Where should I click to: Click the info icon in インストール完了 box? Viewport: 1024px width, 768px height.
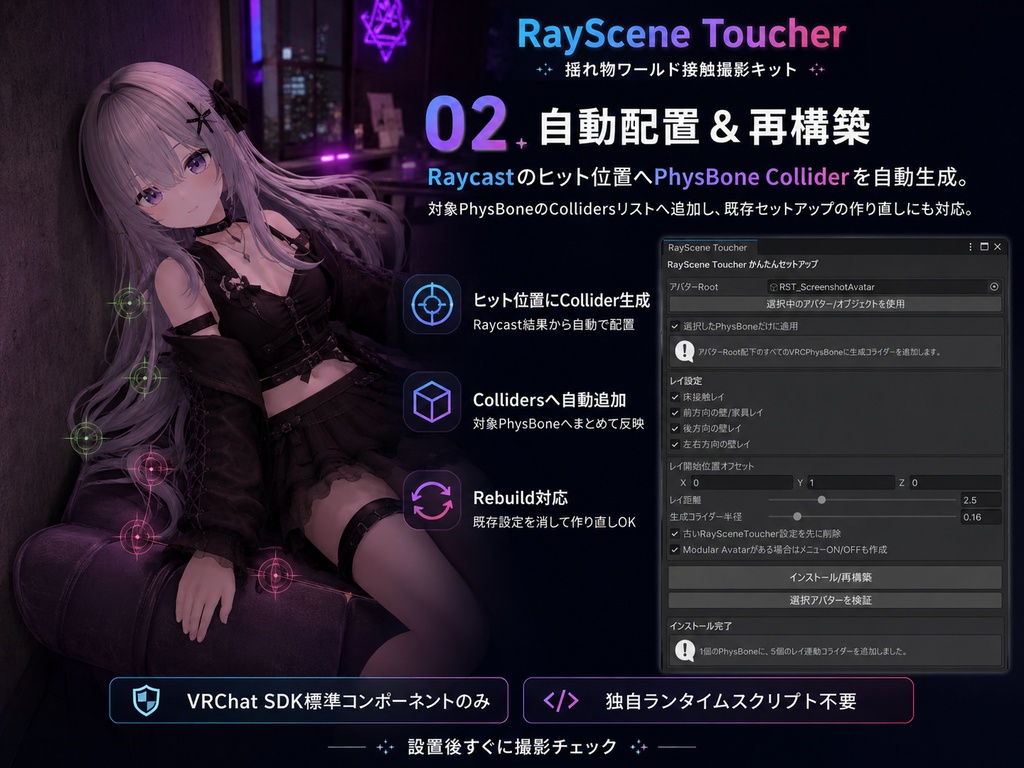(684, 650)
